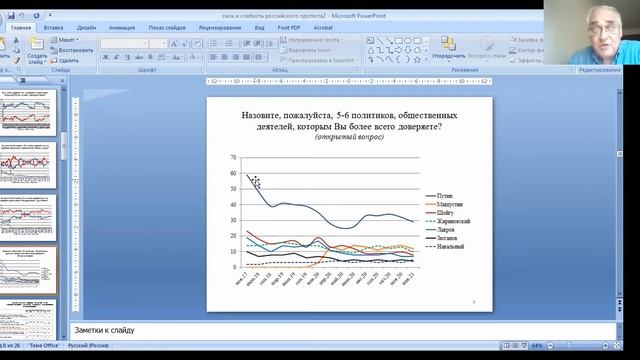This screenshot has height=360, width=640.
Task: Select the right block arrow shape
Action: pyautogui.click(x=399, y=50)
